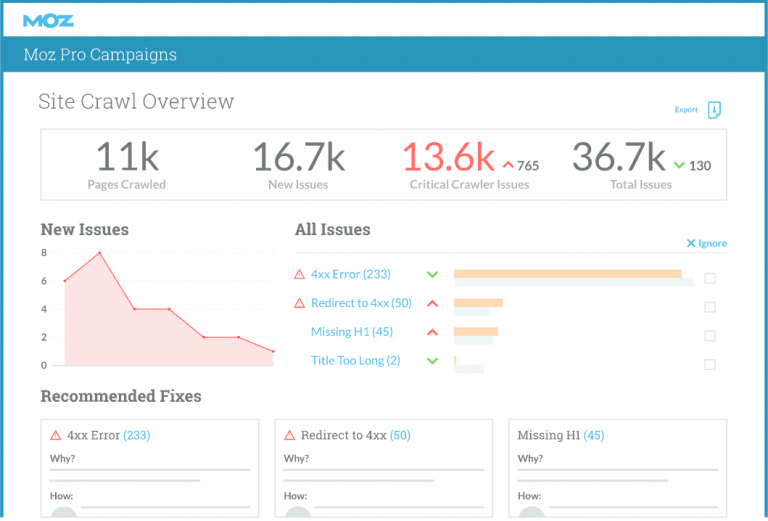This screenshot has height=521, width=768.
Task: Click Why? label in 4xx Error card
Action: pos(62,459)
